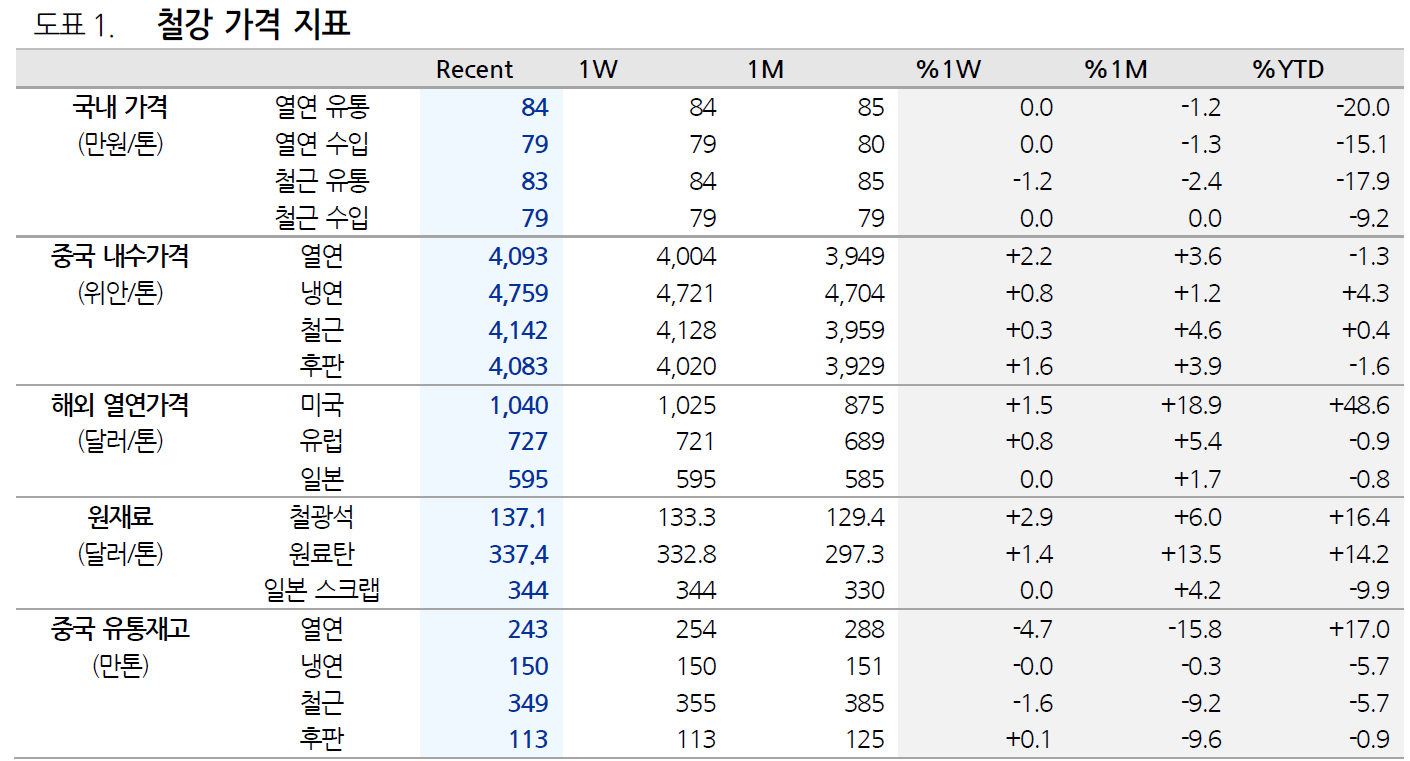Viewport: 1410px width, 761px height.
Task: Click the US Recent price '1,040'
Action: (x=519, y=405)
